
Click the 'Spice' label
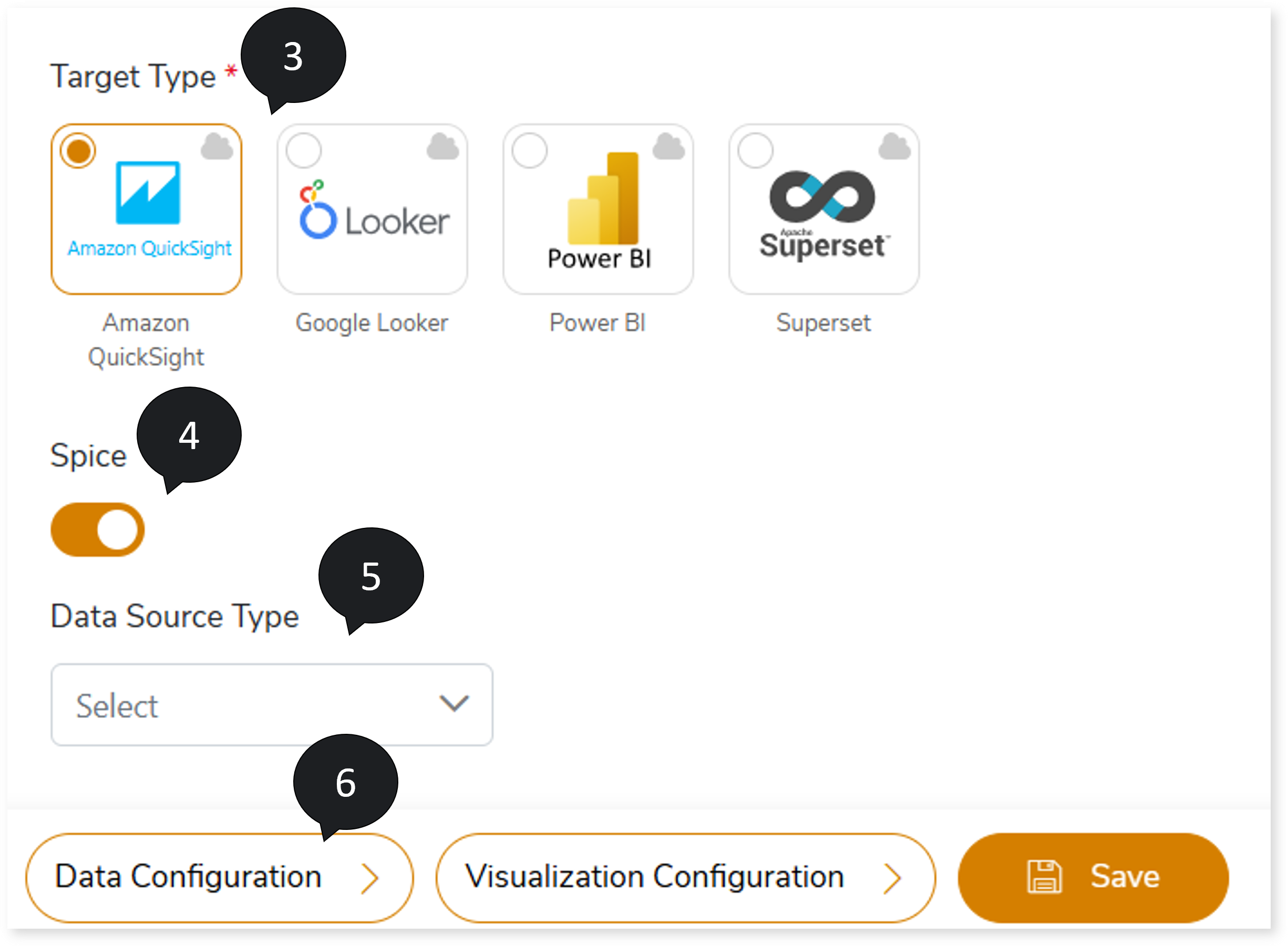click(x=88, y=456)
